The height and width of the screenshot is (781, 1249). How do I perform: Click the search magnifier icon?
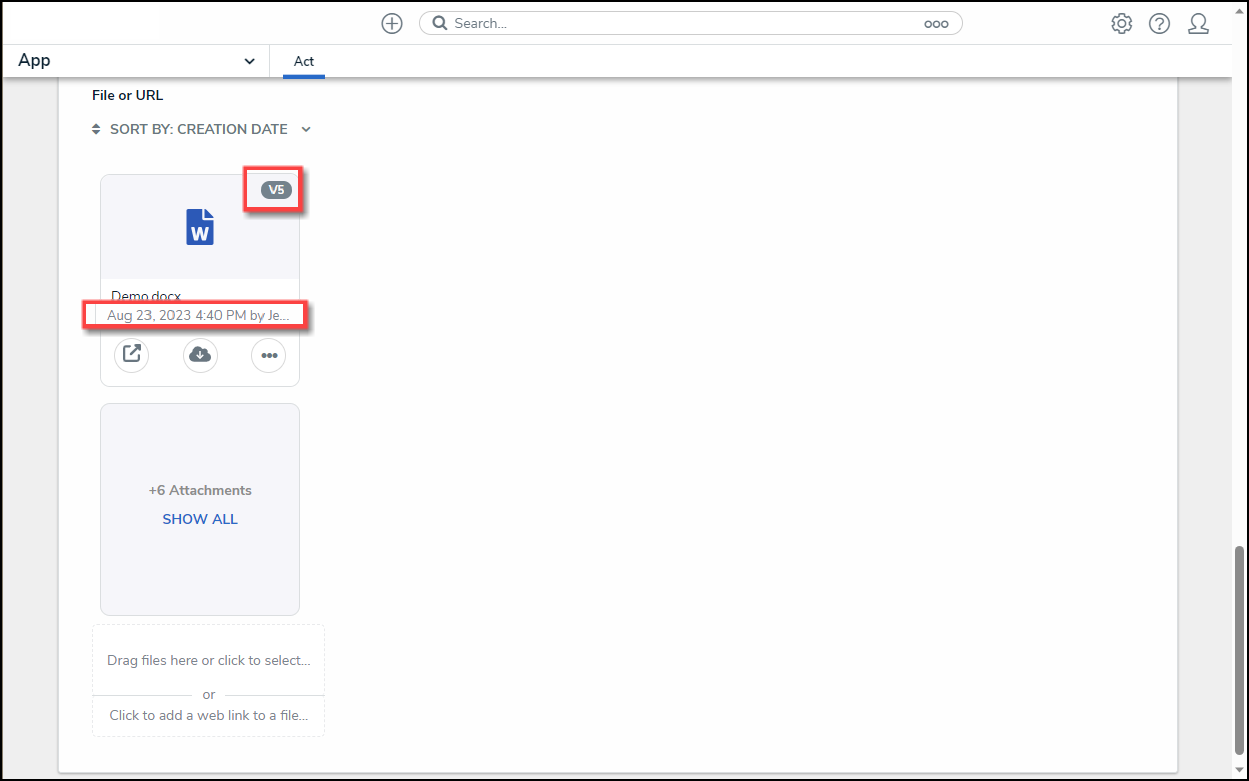point(440,23)
